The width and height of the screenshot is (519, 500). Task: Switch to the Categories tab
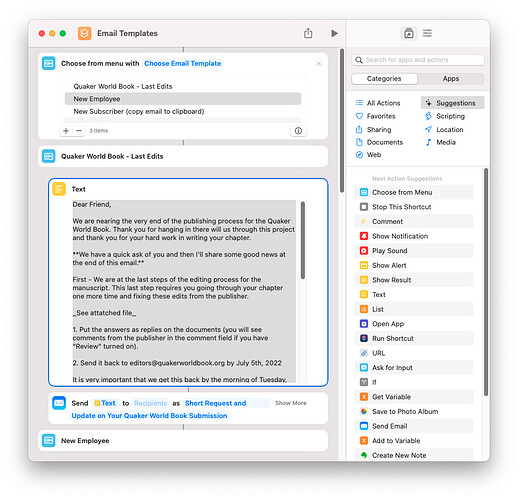[384, 79]
